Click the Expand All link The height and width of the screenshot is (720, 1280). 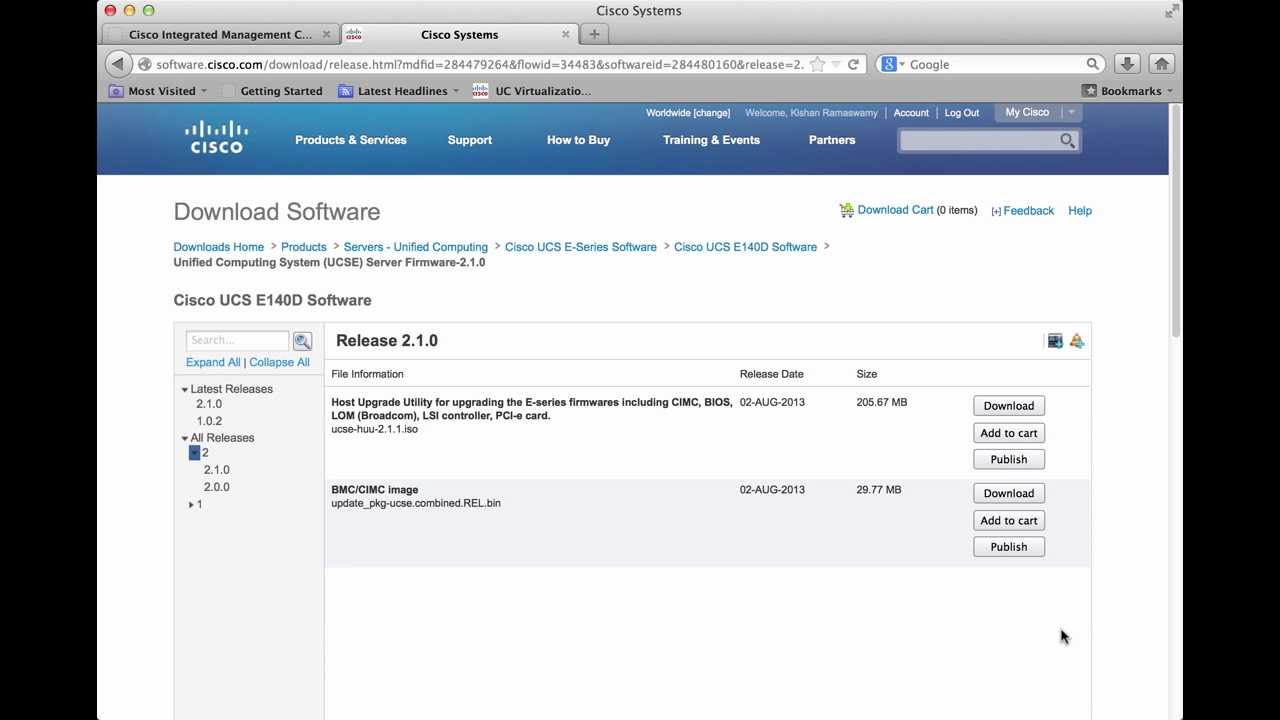(x=213, y=362)
